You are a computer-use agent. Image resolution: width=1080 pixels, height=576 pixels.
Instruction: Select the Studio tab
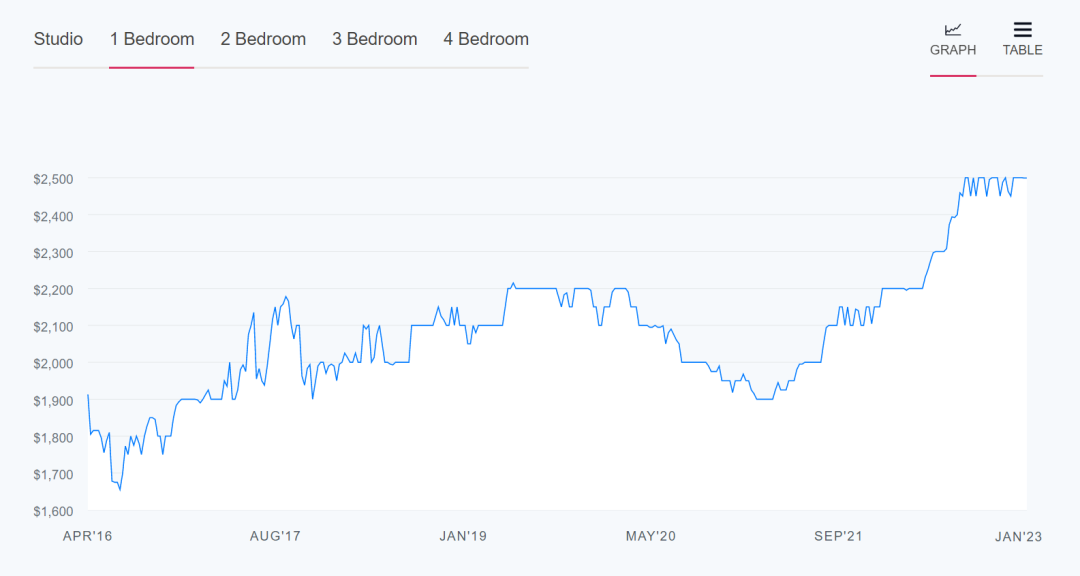pyautogui.click(x=58, y=39)
